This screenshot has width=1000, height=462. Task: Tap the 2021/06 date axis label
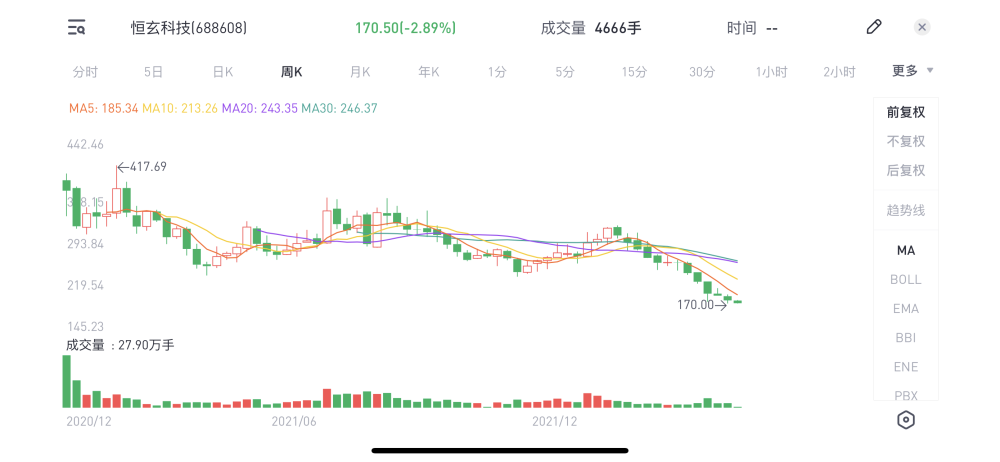294,421
